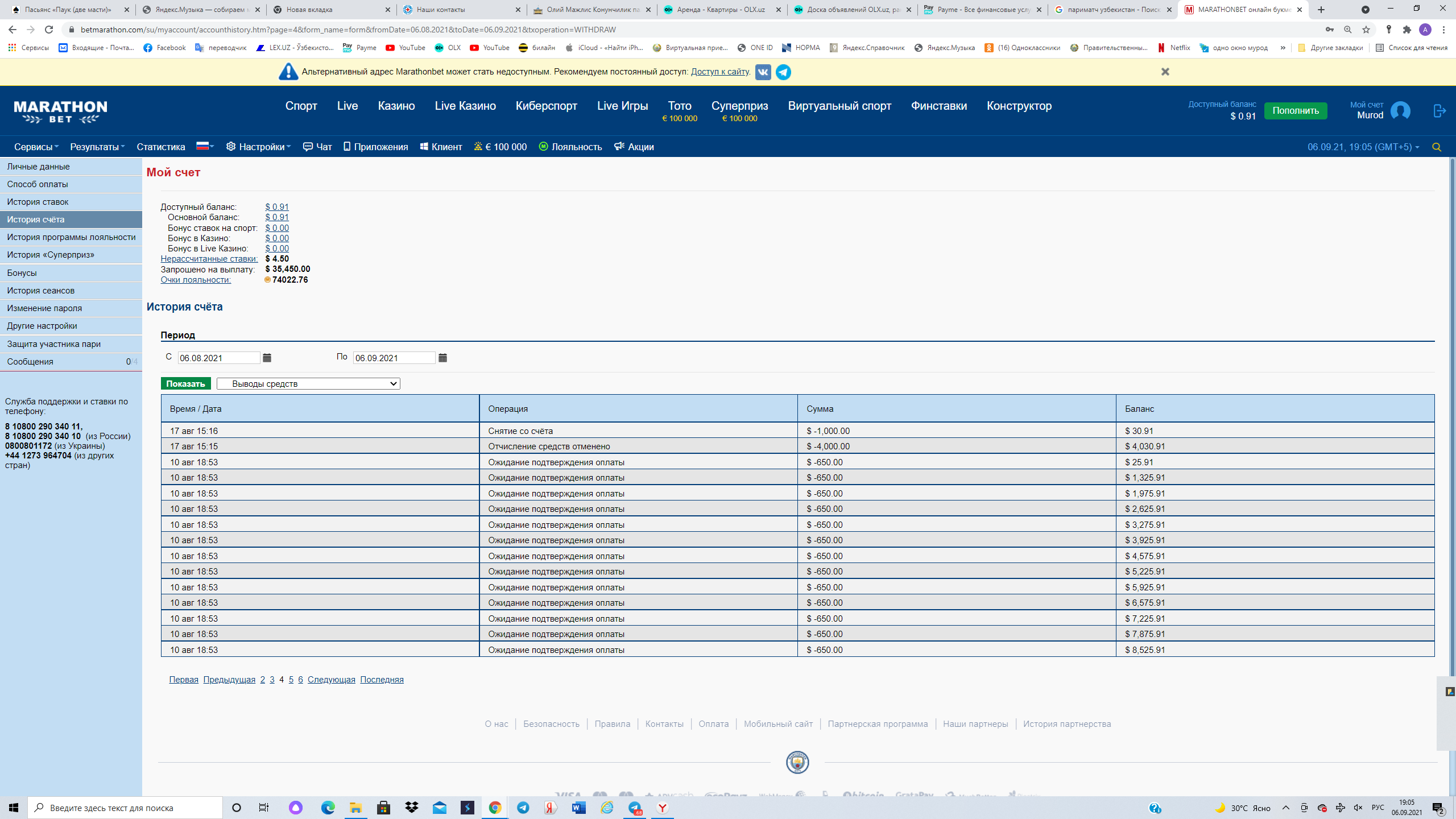Bookmark page with the star icon
Screen dimensions: 1456x819
tap(1366, 30)
